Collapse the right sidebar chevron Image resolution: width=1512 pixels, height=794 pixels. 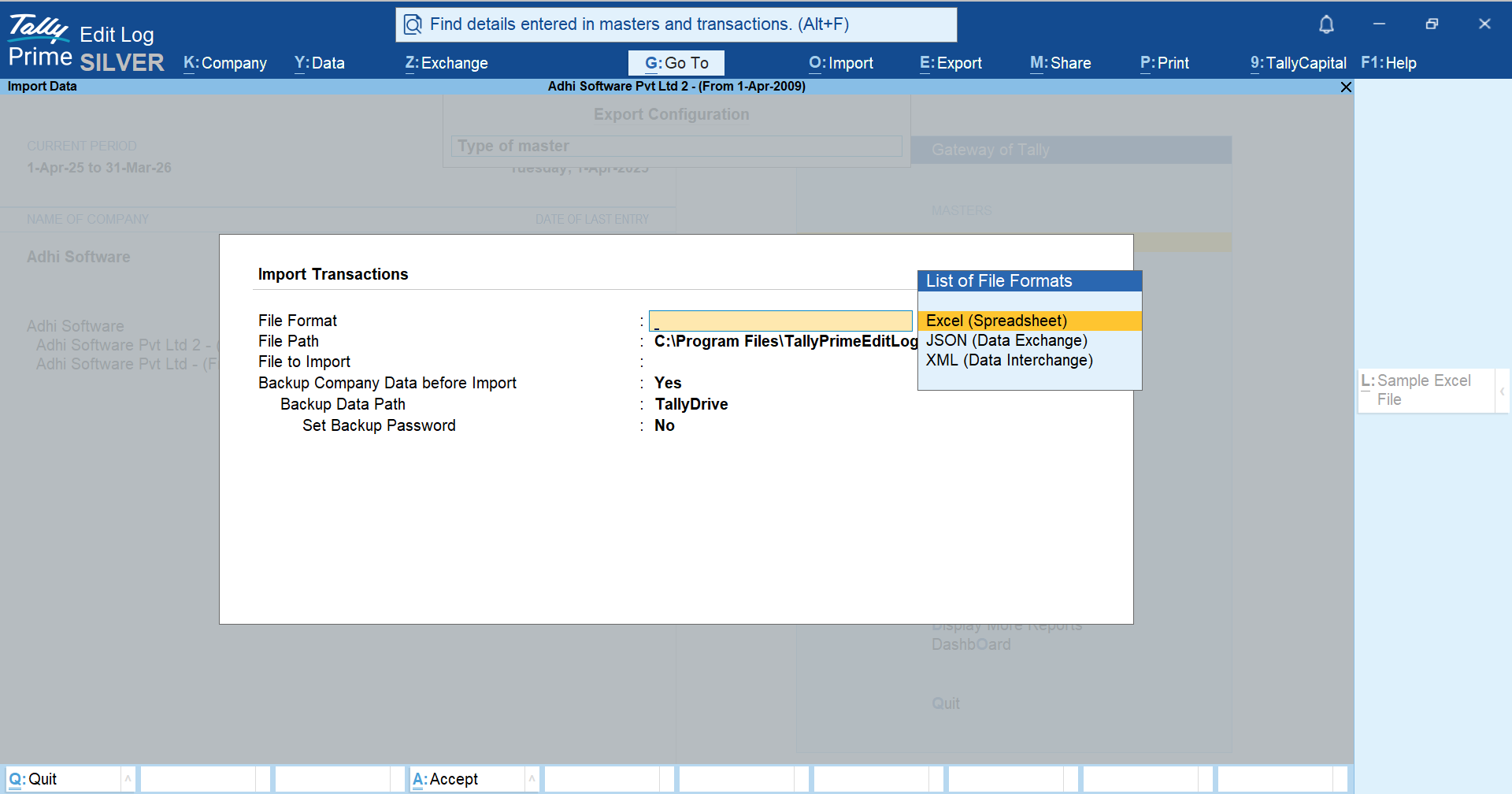(x=1502, y=391)
